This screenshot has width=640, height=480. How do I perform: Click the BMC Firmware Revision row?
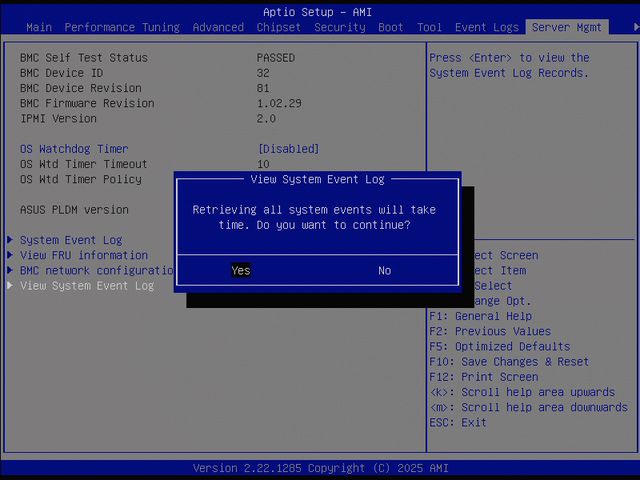(x=87, y=103)
